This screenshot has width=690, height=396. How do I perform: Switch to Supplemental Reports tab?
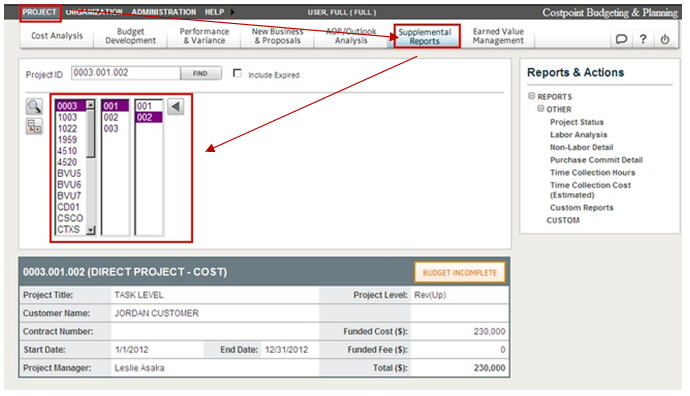click(425, 36)
